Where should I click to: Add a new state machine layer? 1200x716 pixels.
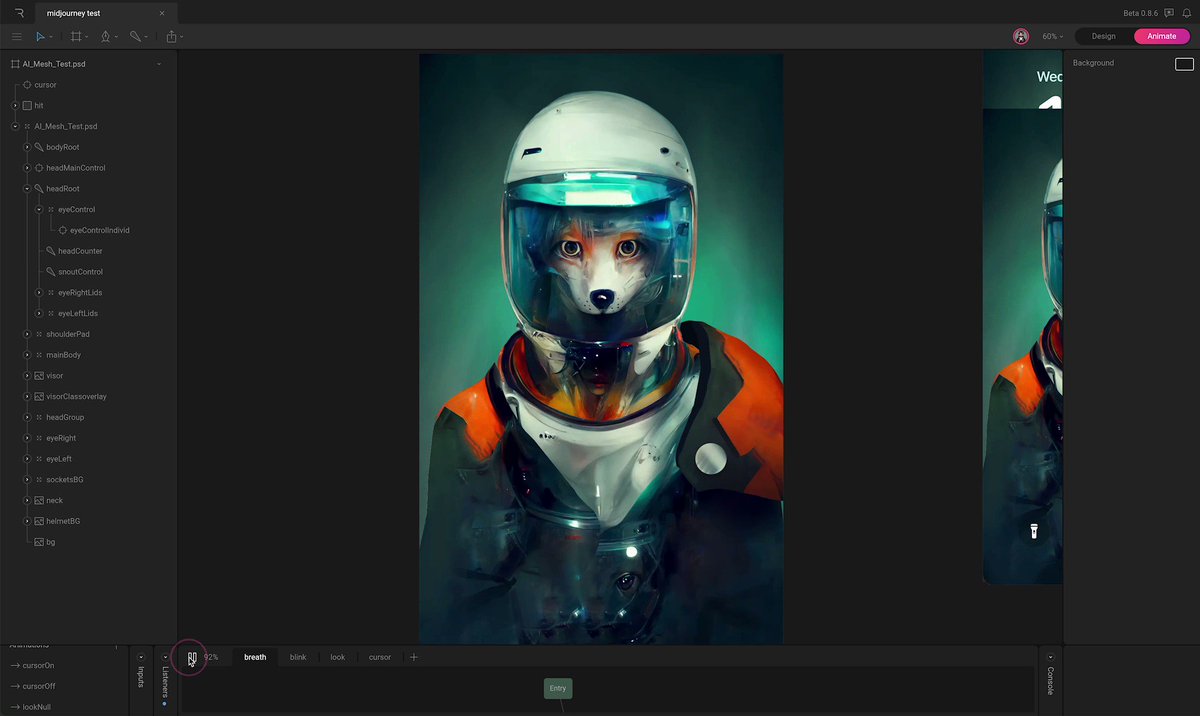(414, 657)
